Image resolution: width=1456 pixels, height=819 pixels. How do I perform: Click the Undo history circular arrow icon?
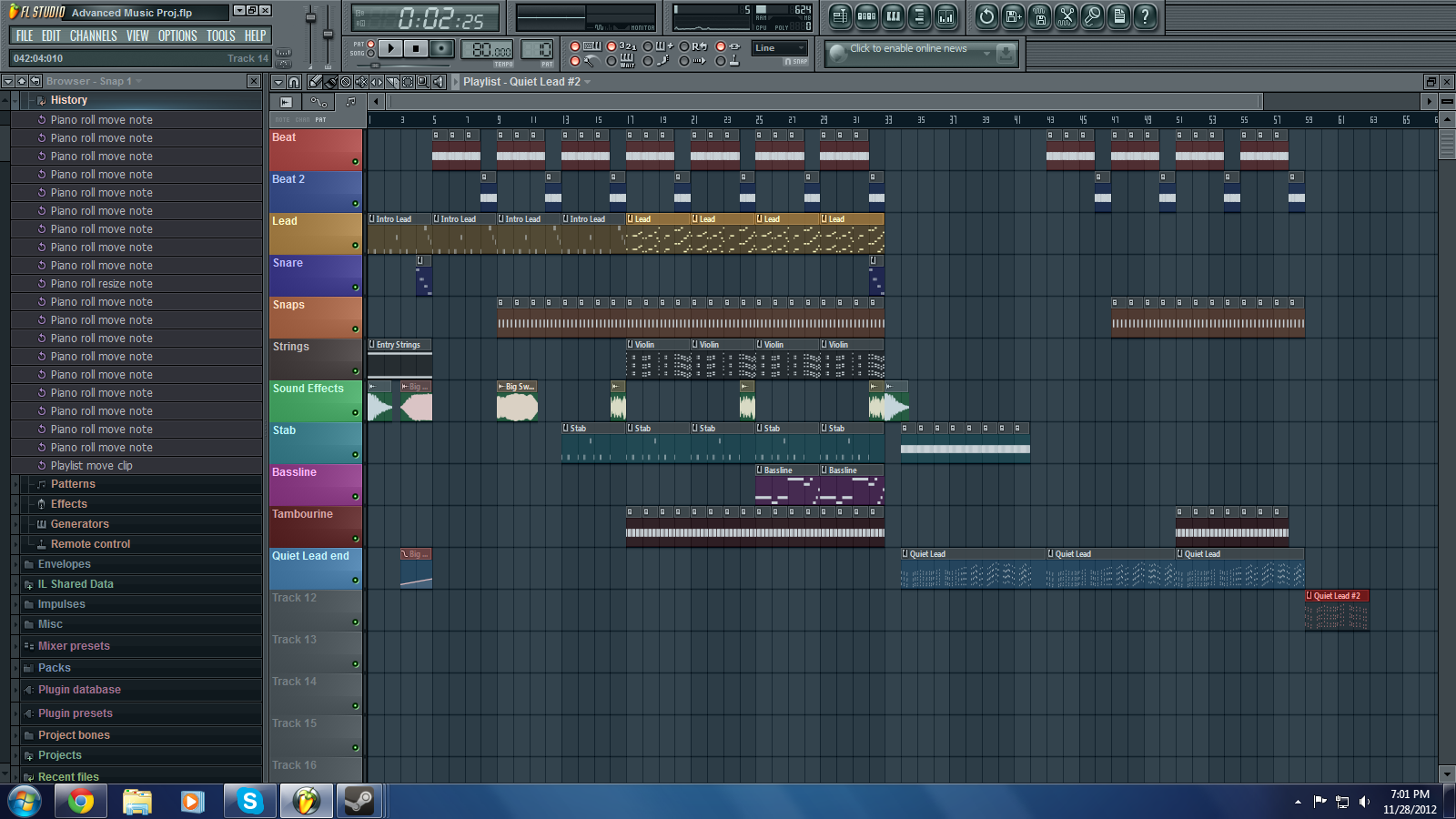coord(986,15)
